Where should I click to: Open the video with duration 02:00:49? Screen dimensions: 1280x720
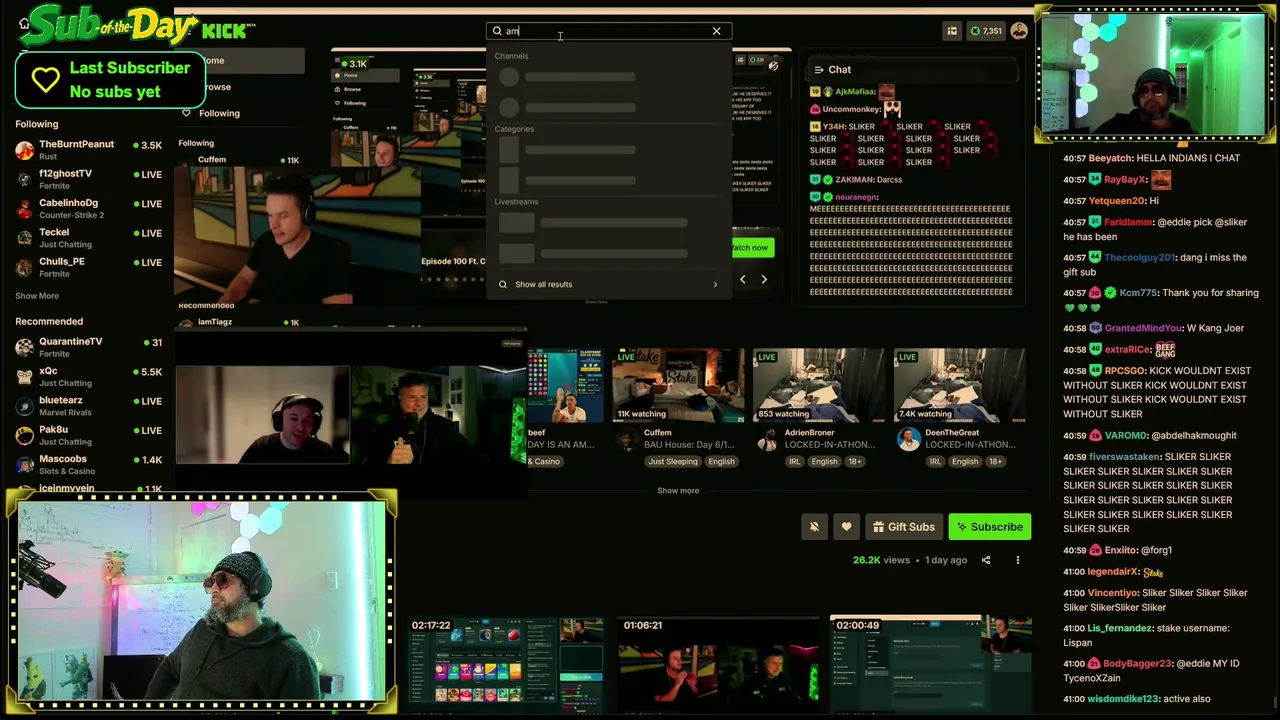point(931,666)
